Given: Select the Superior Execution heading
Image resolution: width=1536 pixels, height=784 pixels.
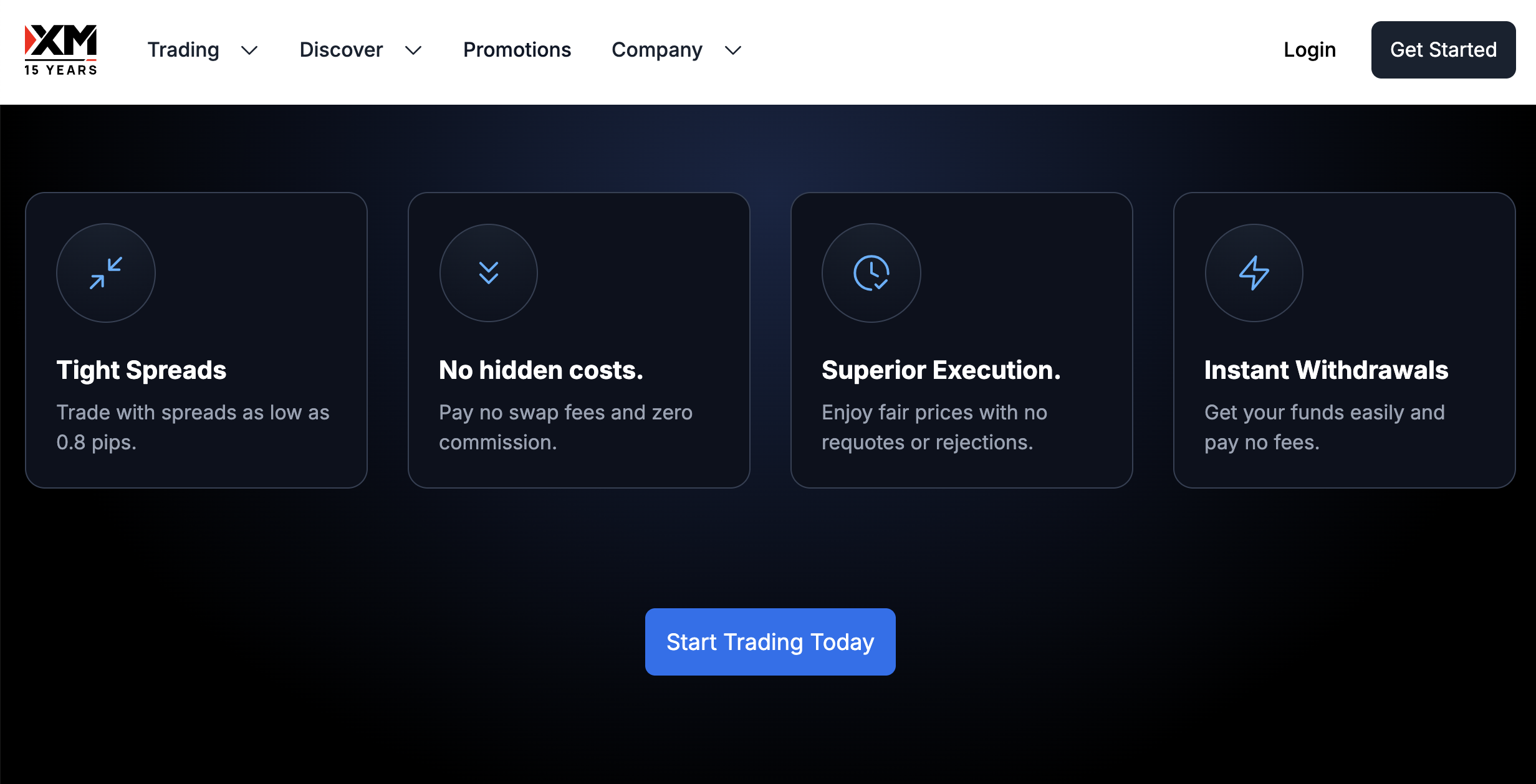Looking at the screenshot, I should coord(941,370).
